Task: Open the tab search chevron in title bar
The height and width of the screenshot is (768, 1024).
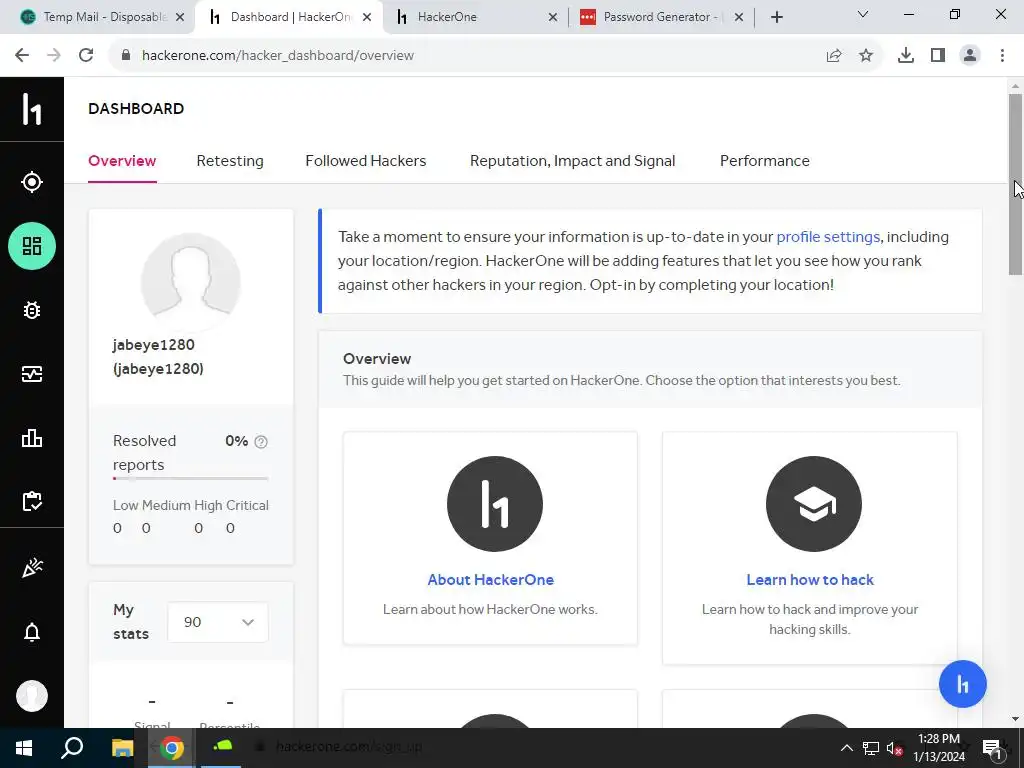Action: pyautogui.click(x=863, y=14)
